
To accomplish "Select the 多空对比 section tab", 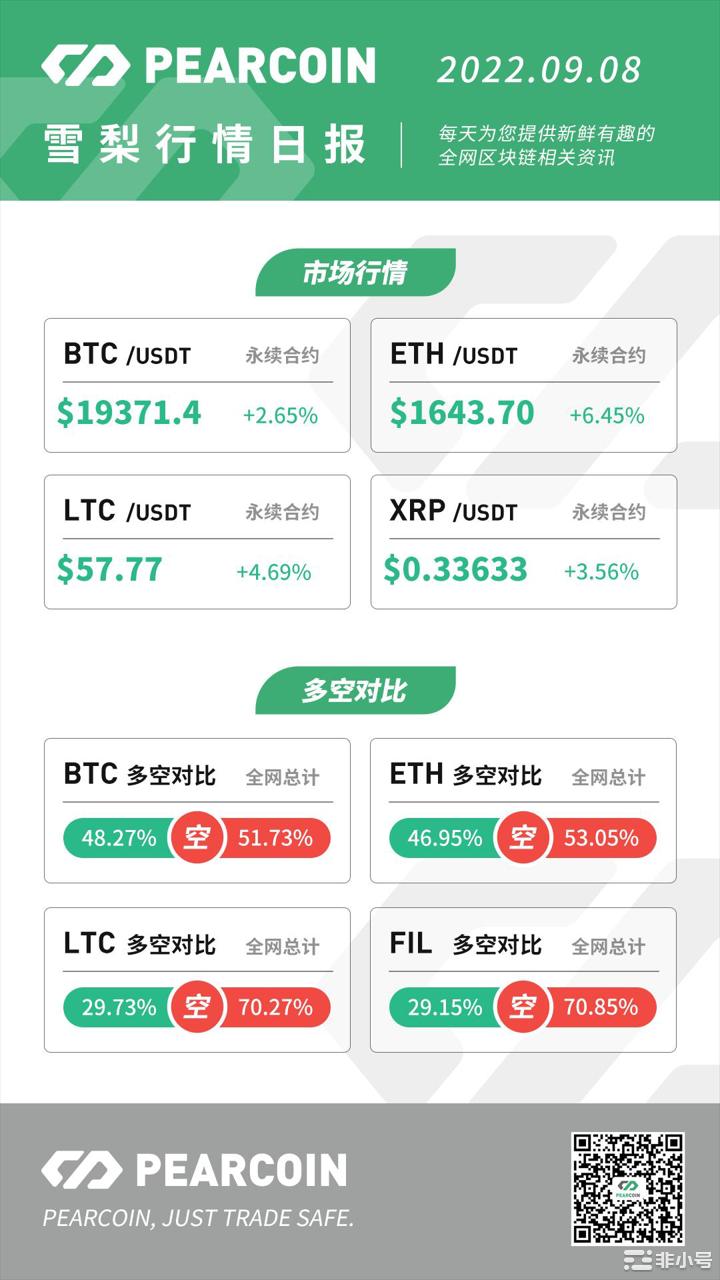I will tap(355, 691).
